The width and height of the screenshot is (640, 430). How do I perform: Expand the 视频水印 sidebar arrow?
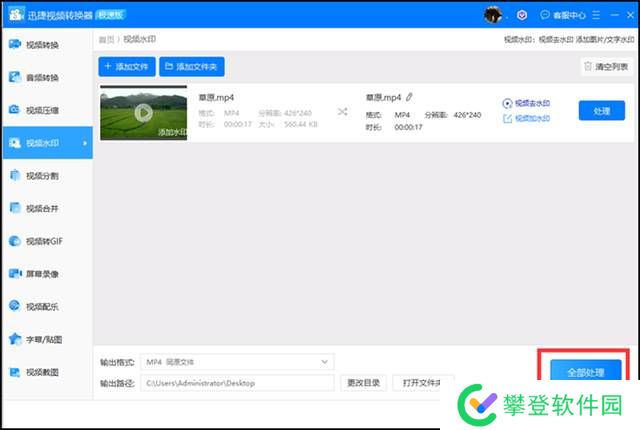pos(84,143)
